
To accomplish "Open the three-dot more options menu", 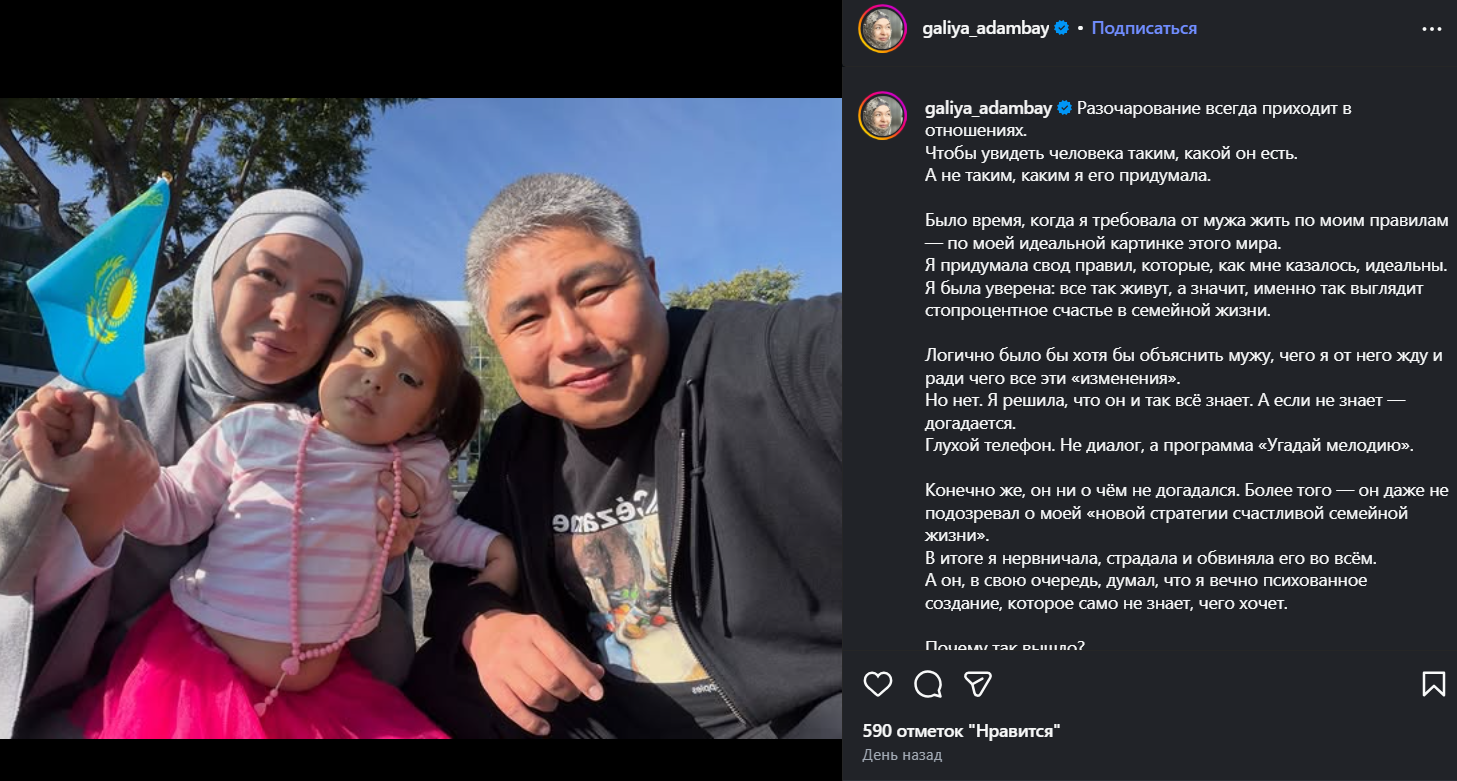I will (1432, 29).
